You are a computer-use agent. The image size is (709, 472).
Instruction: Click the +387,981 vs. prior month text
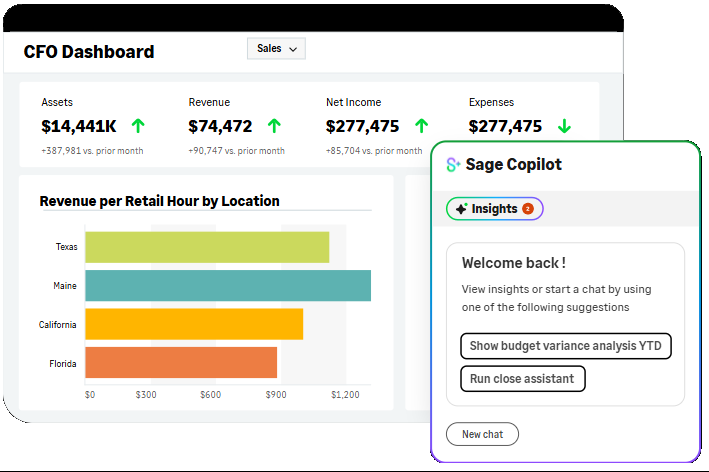[92, 151]
